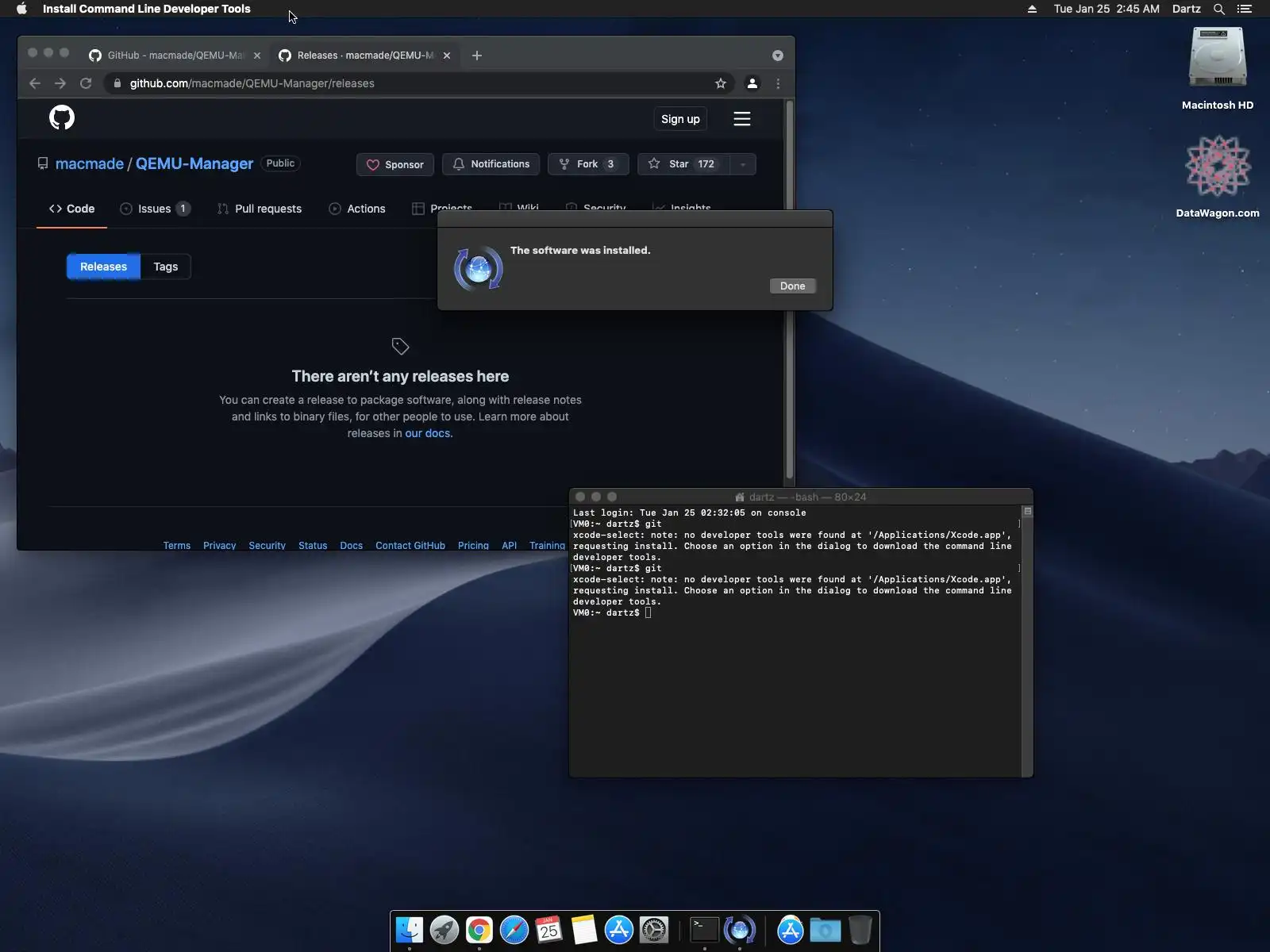Click the Chrome address bar URL
The width and height of the screenshot is (1270, 952).
[252, 83]
